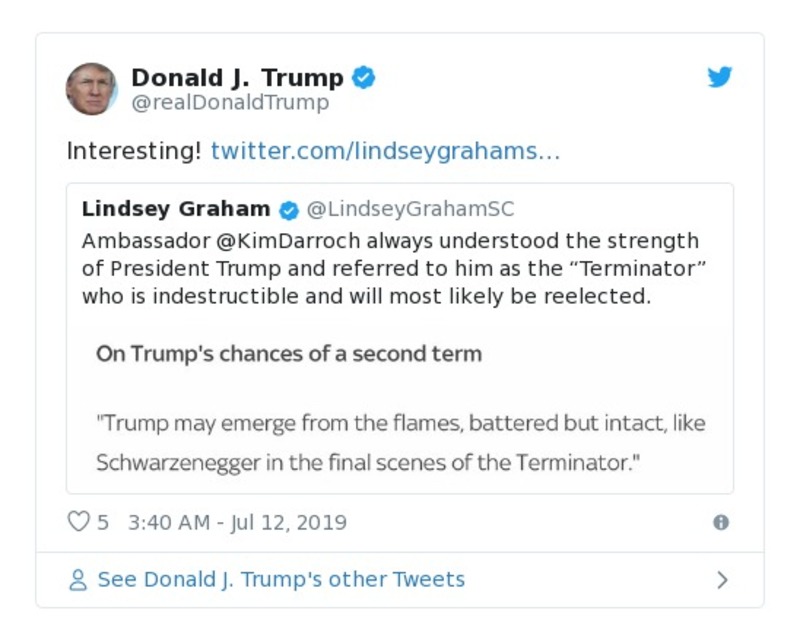Open the twitter.com/lindseygrahams link
Screen dimensions: 800x642
[389, 151]
